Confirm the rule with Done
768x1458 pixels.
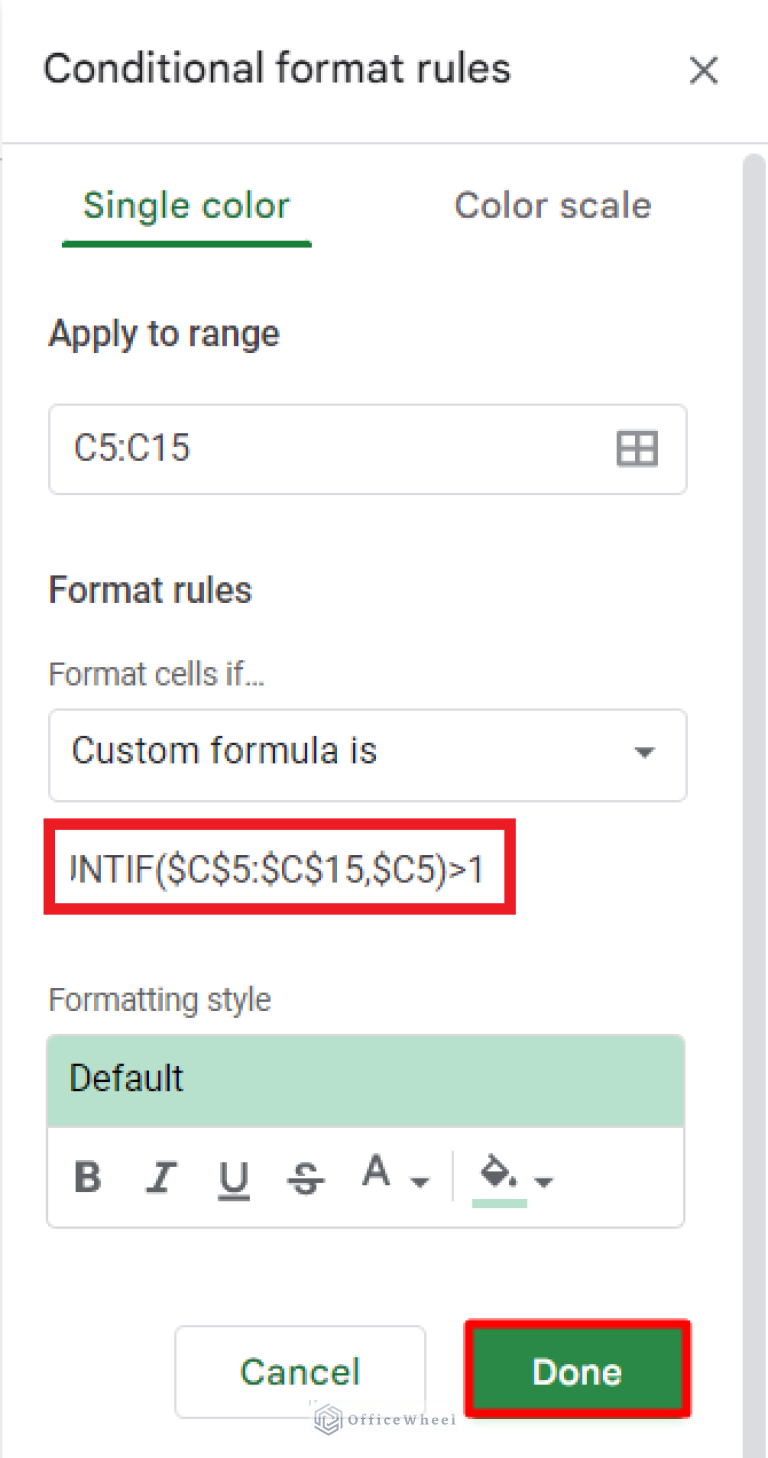coord(577,1371)
